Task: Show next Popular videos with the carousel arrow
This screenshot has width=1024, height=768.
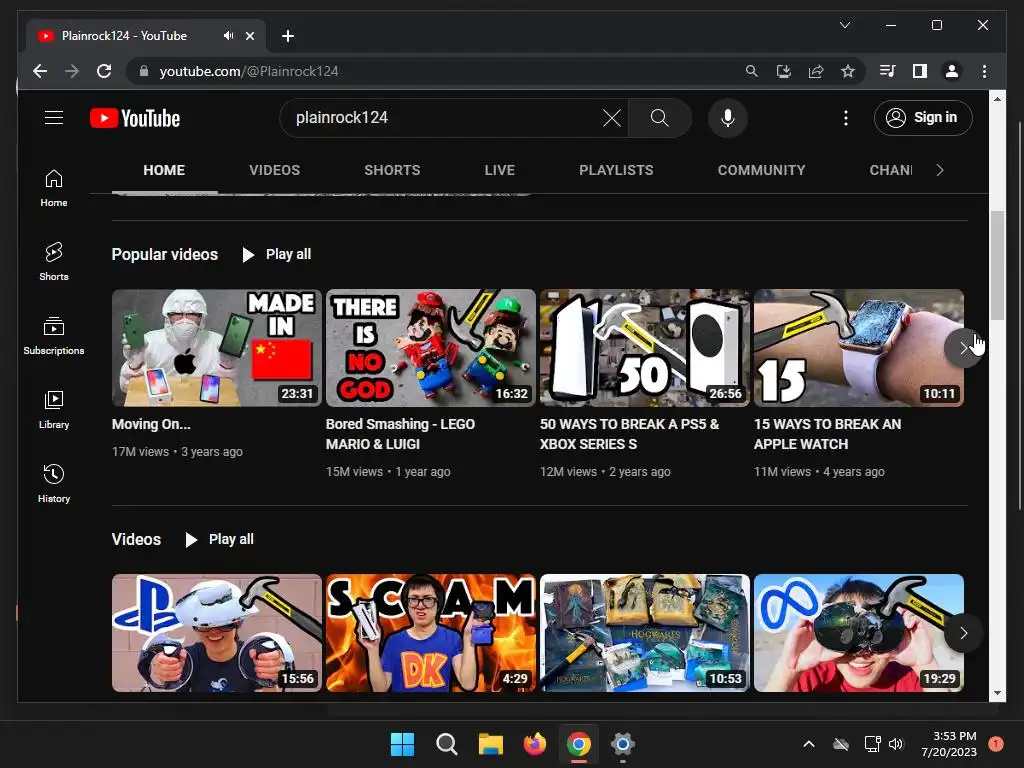Action: 963,348
